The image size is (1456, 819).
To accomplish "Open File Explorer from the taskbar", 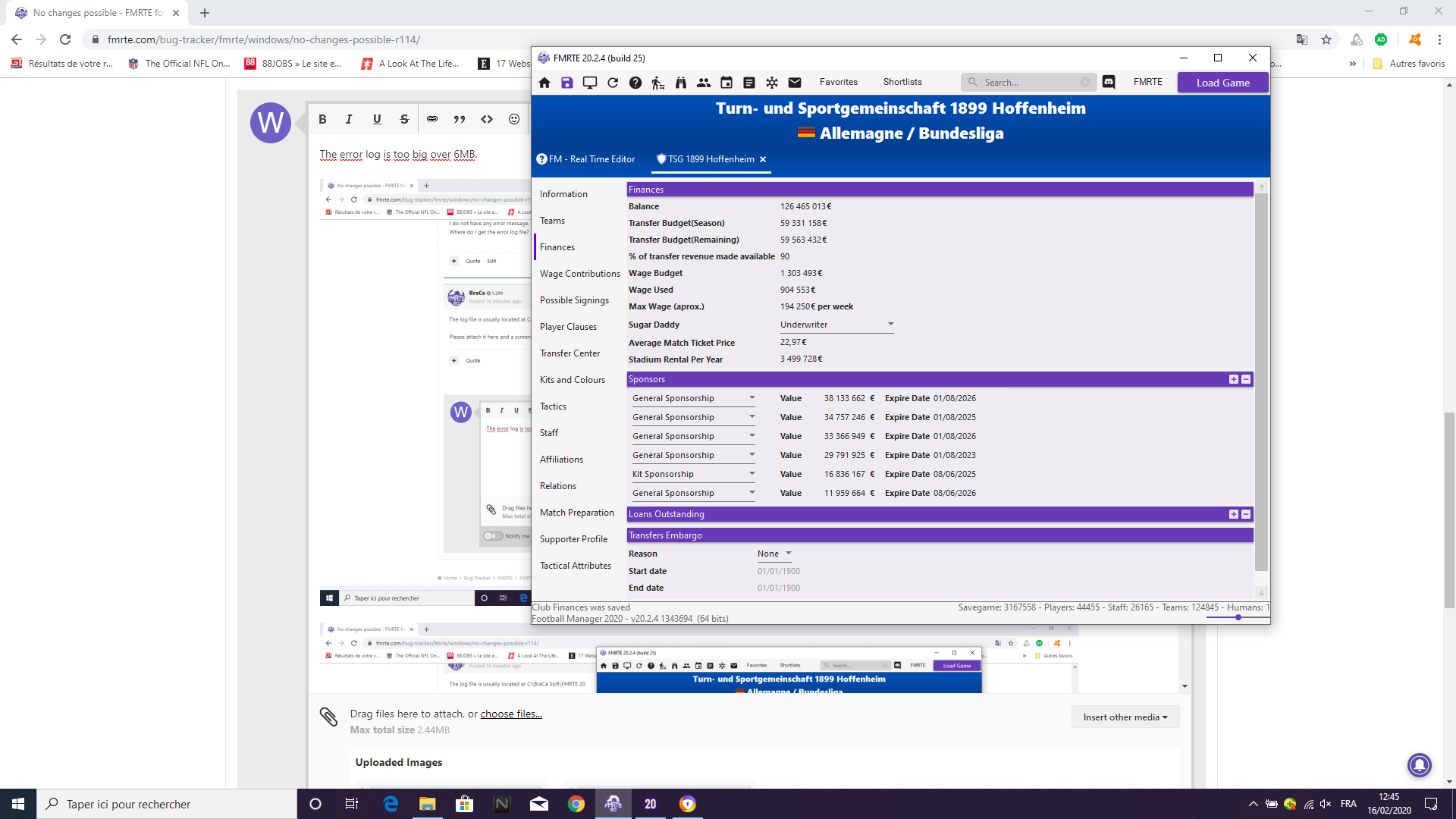I will 427,804.
